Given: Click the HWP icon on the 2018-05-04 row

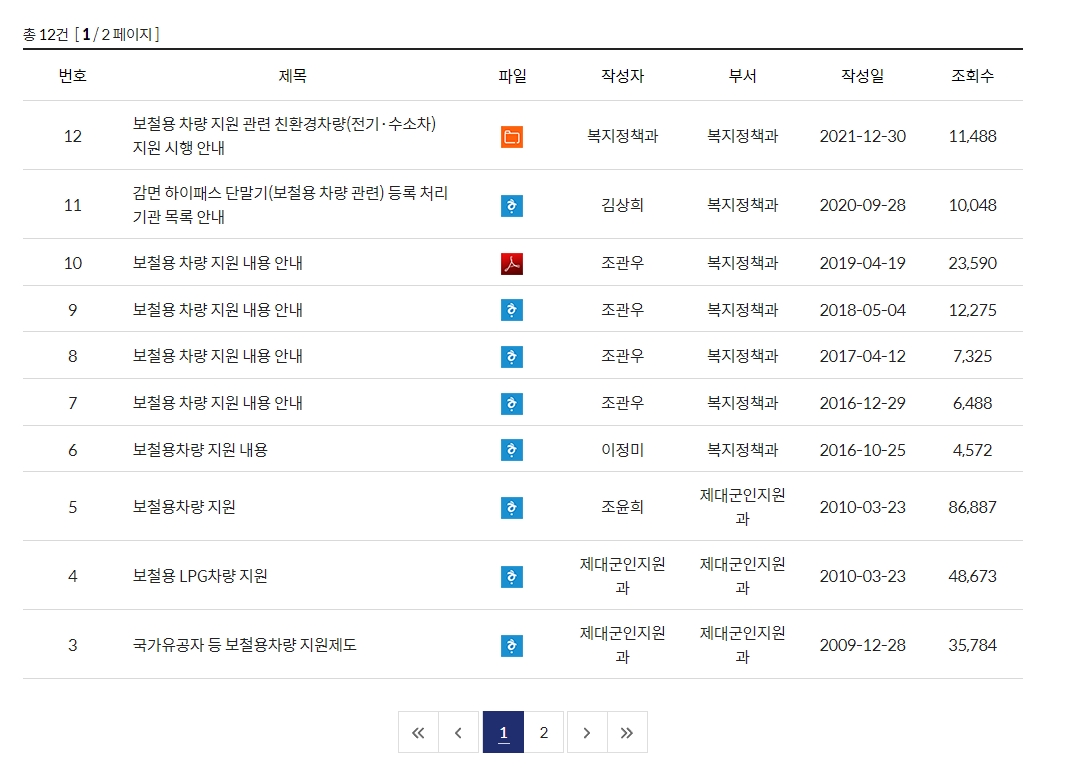Looking at the screenshot, I should click(x=511, y=310).
